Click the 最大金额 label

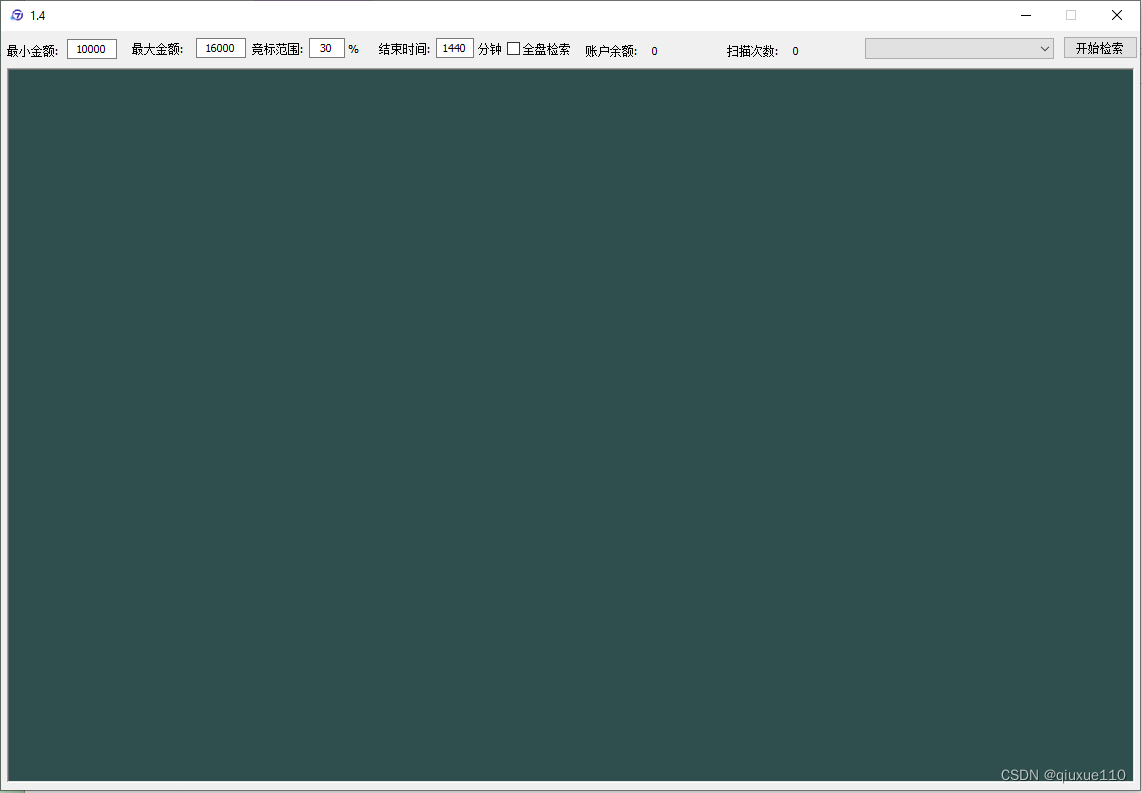157,50
